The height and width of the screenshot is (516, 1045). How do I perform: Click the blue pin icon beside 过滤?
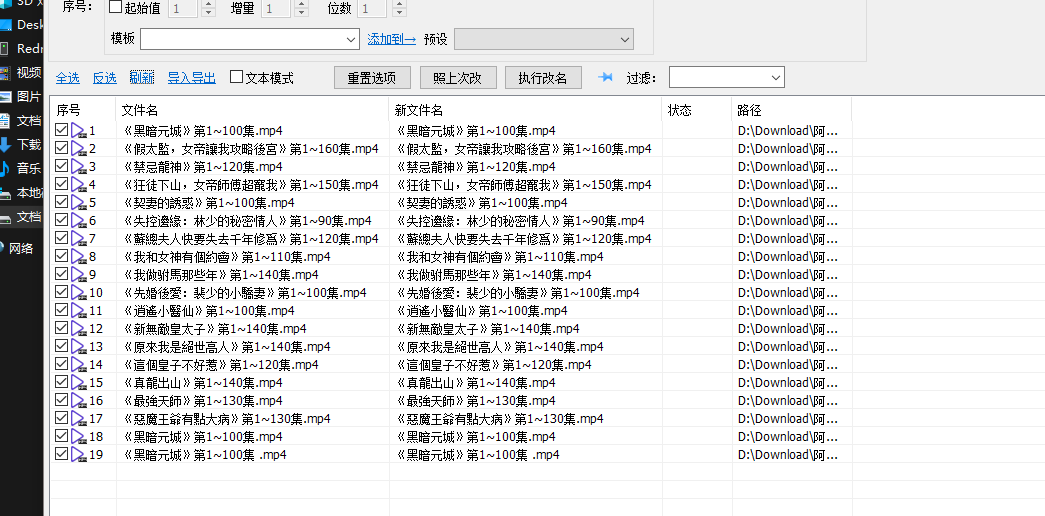coord(605,78)
